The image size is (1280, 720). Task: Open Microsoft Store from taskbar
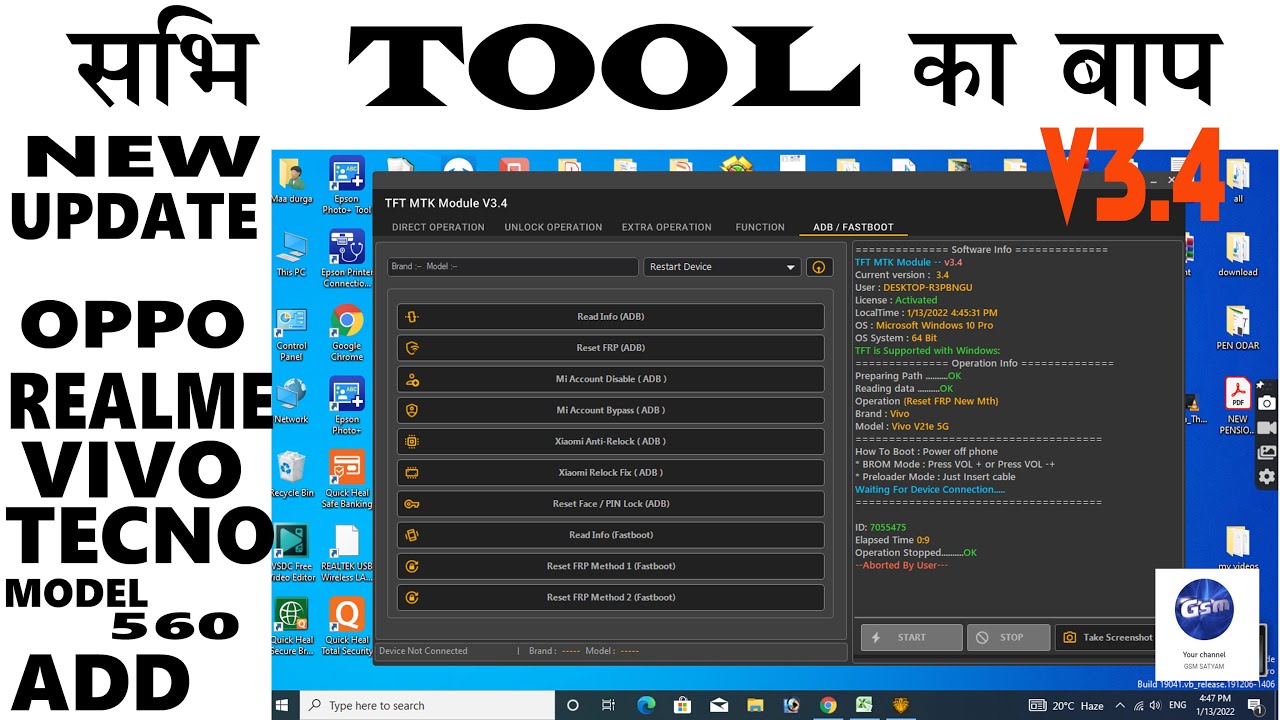(x=682, y=705)
